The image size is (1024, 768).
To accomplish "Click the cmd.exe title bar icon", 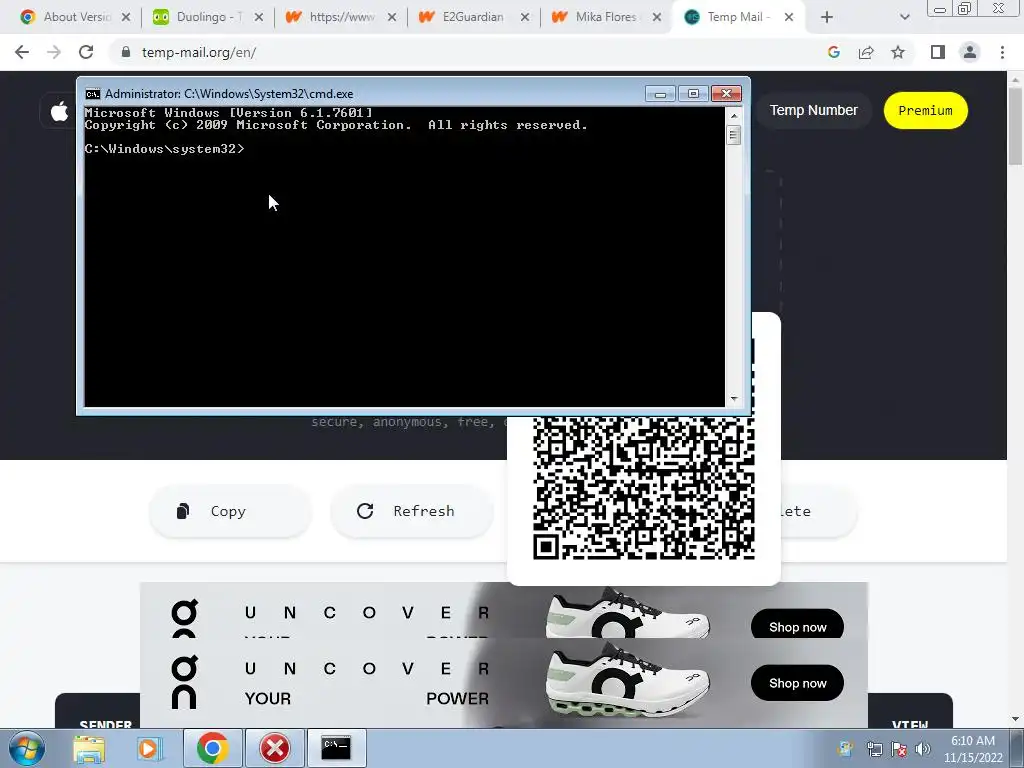I will click(x=93, y=93).
